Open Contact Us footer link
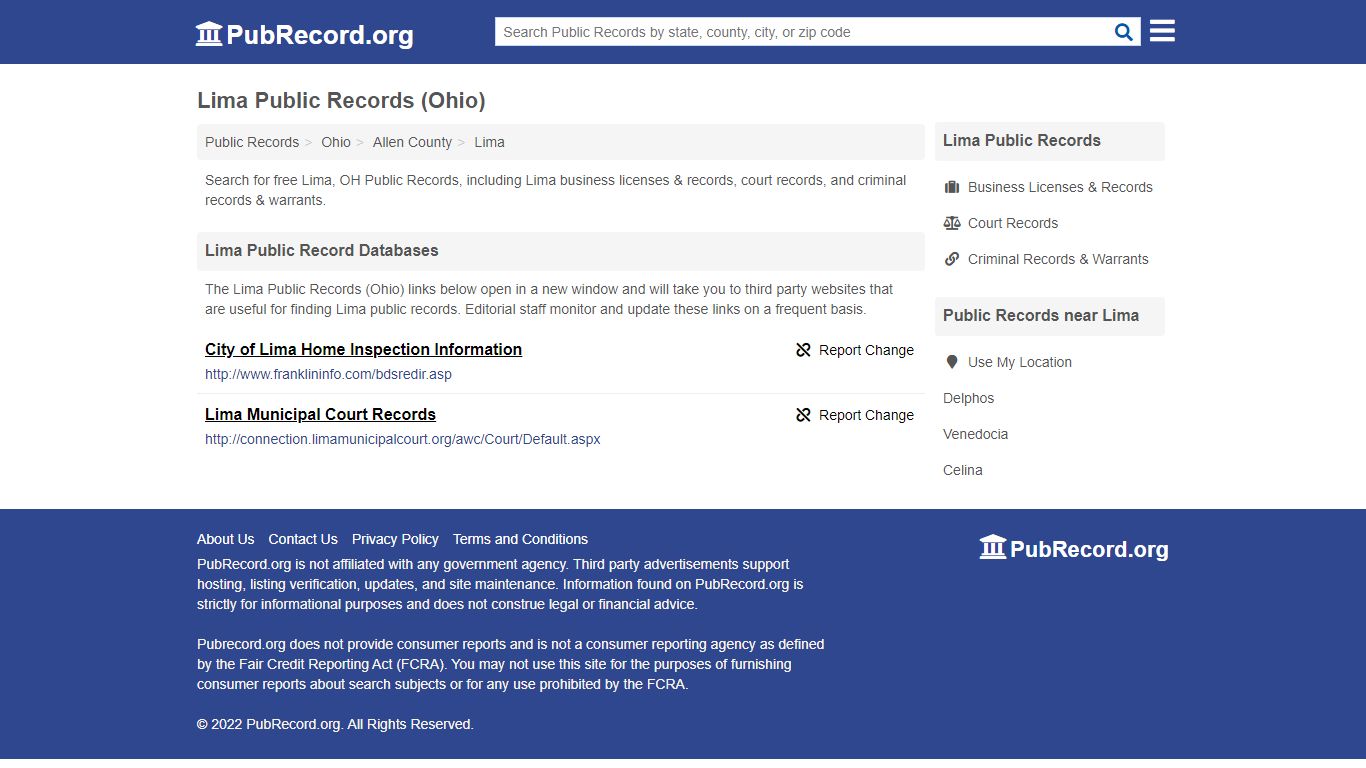Screen dimensions: 1366x768 (303, 539)
